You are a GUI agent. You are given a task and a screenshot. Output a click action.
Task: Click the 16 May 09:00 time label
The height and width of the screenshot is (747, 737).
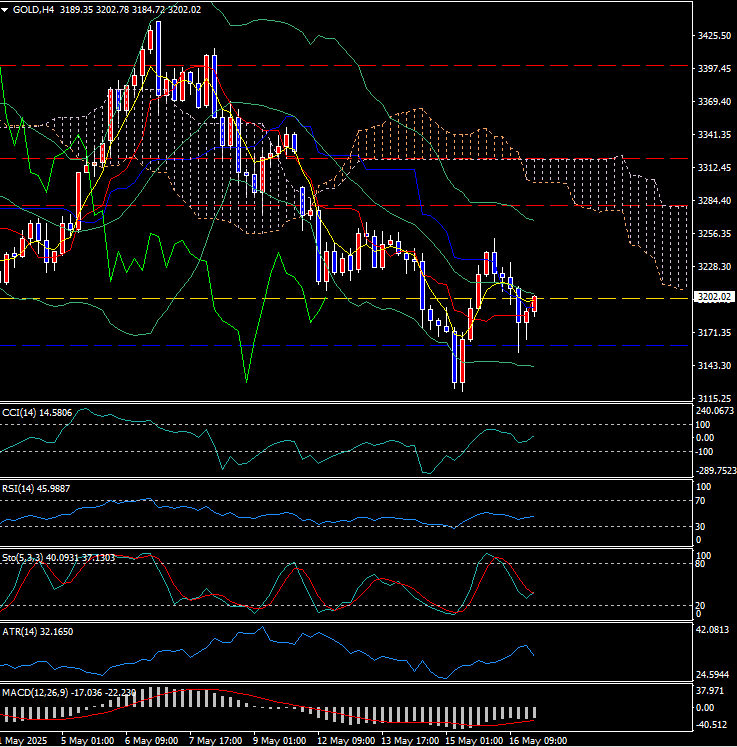click(537, 741)
